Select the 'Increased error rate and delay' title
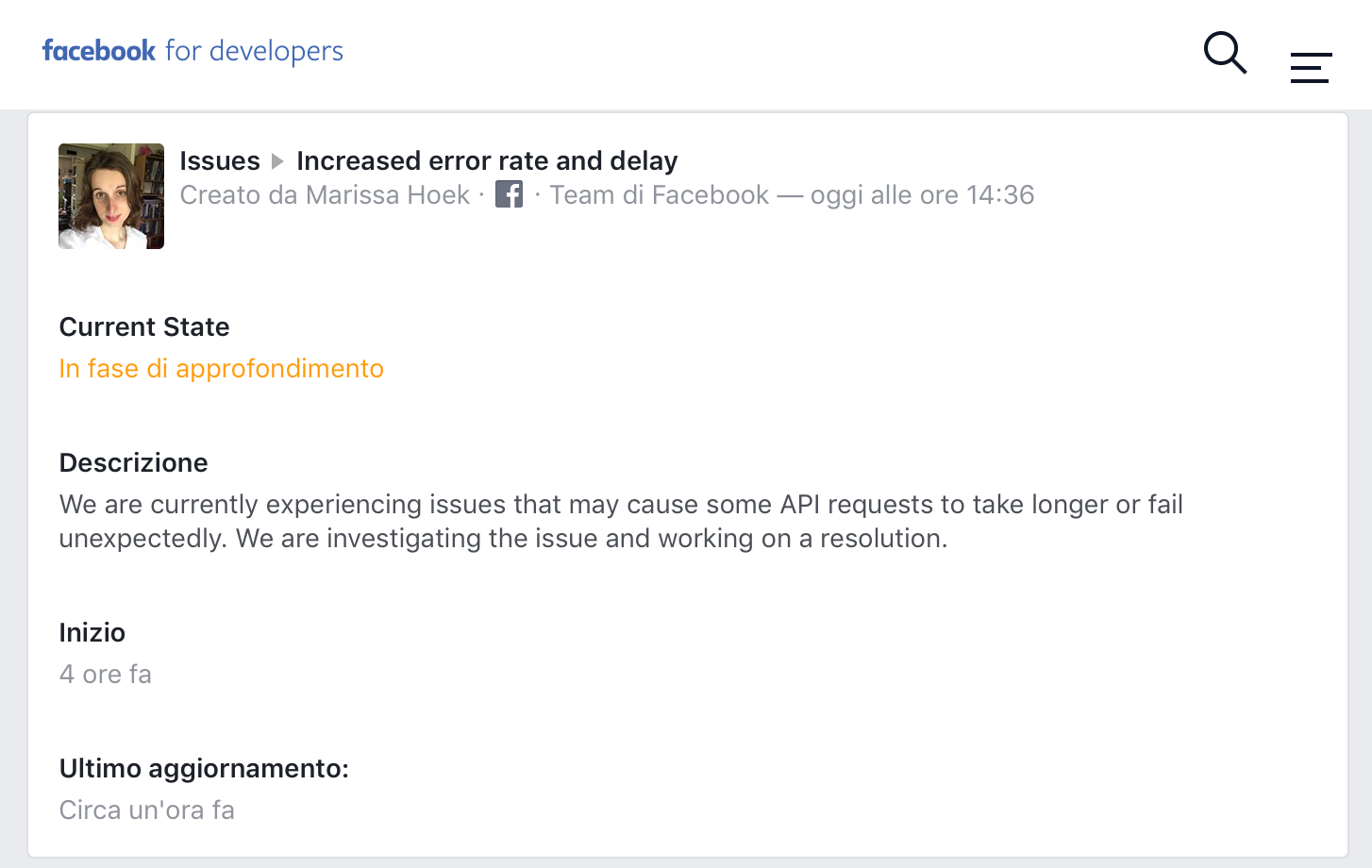The height and width of the screenshot is (868, 1372). click(x=487, y=160)
